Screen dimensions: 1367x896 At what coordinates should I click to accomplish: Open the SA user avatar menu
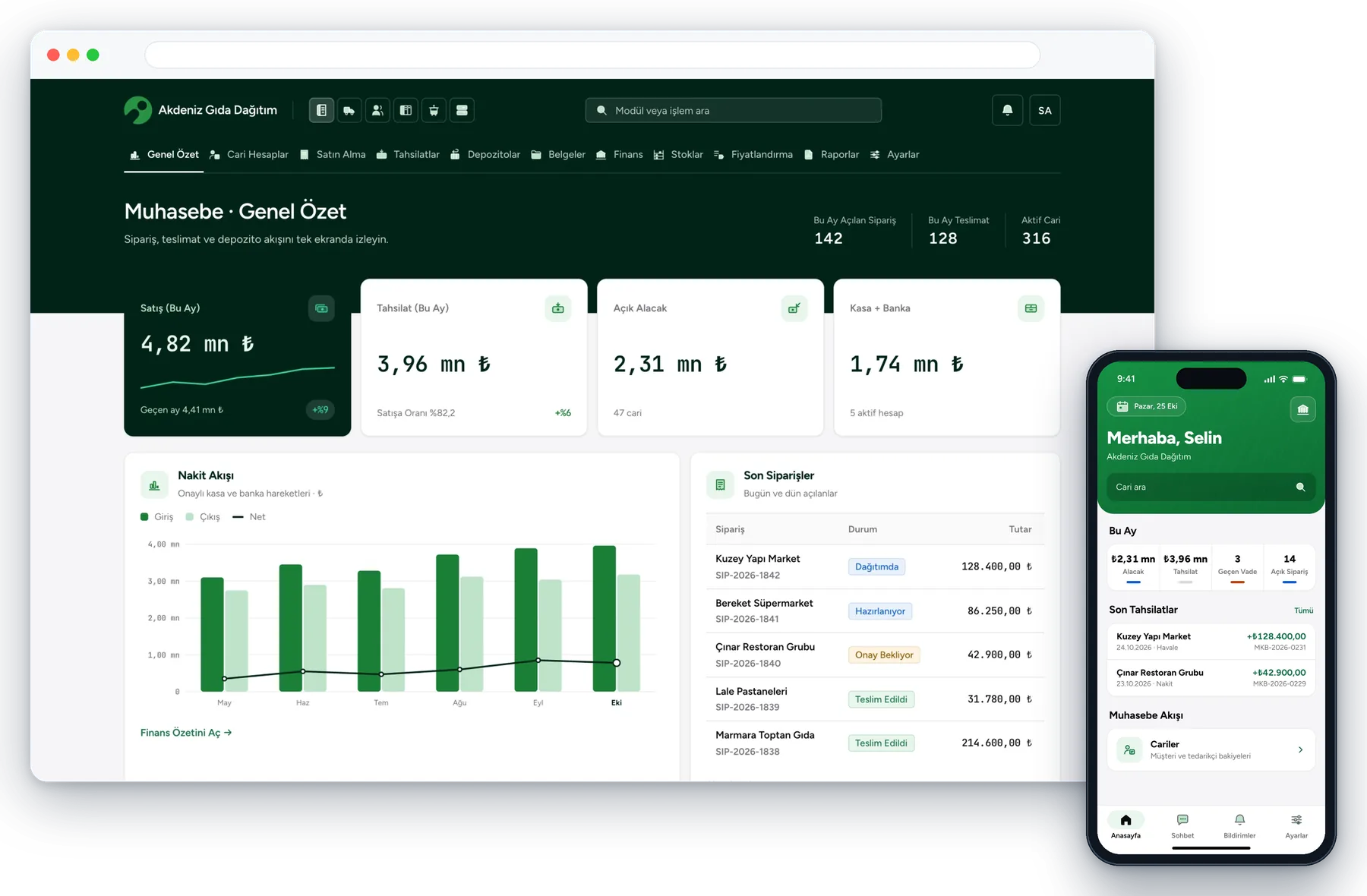click(x=1045, y=110)
